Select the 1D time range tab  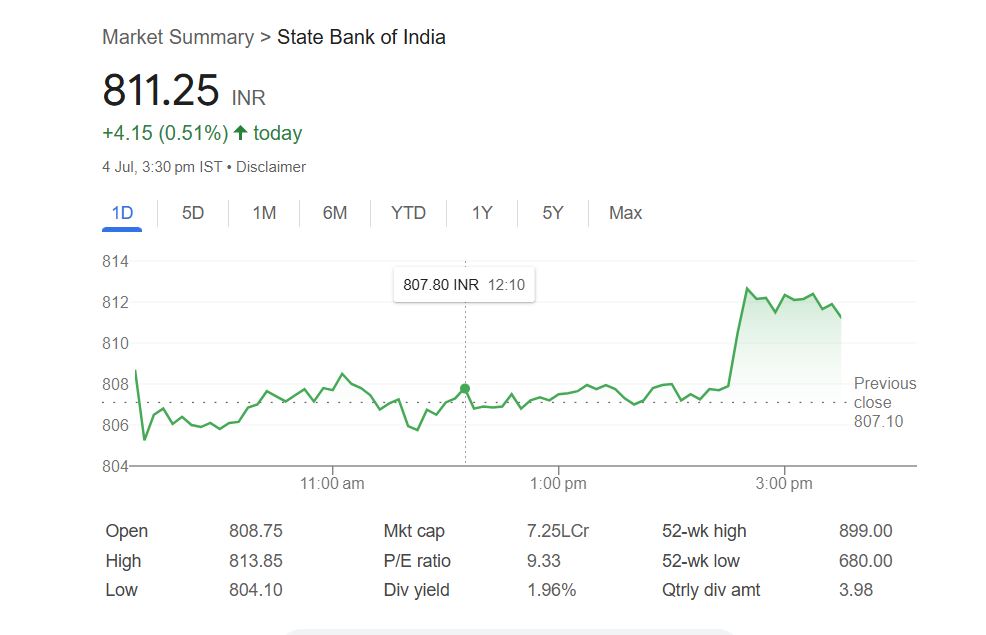(122, 213)
